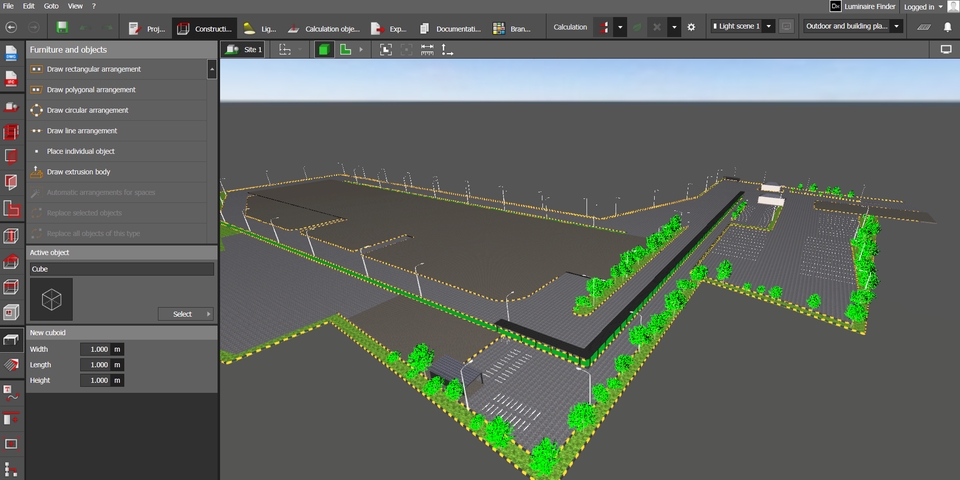Open the Logged in account dropdown
The height and width of the screenshot is (480, 960).
923,6
